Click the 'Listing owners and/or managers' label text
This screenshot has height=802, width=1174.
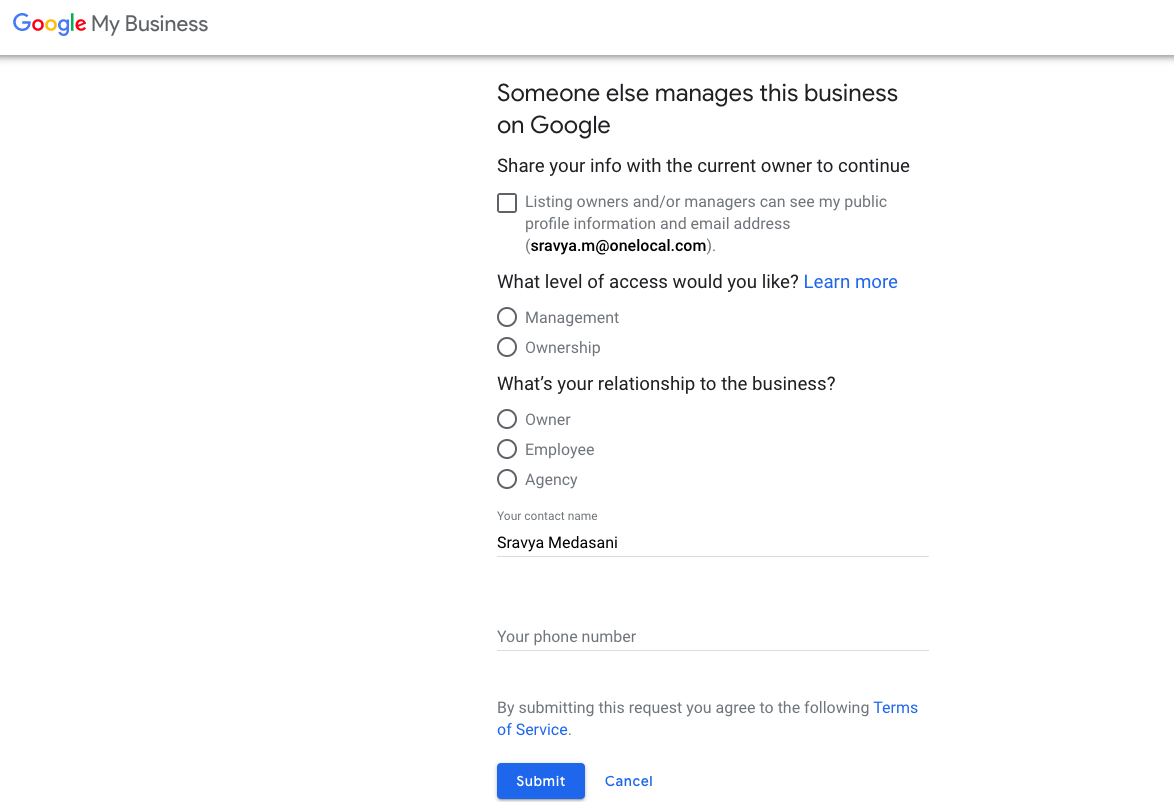coord(705,202)
